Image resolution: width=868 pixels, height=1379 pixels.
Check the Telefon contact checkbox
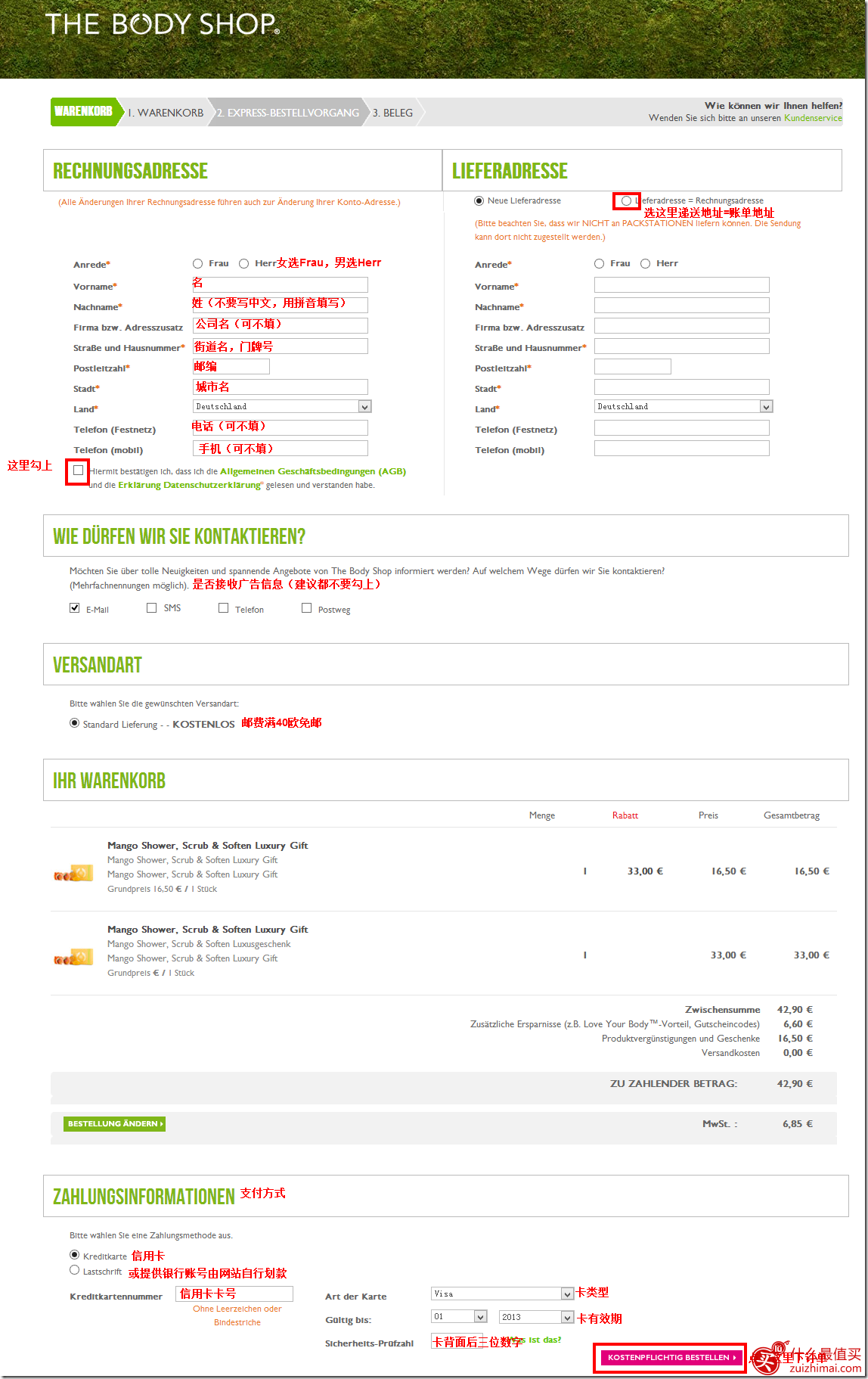pyautogui.click(x=223, y=608)
